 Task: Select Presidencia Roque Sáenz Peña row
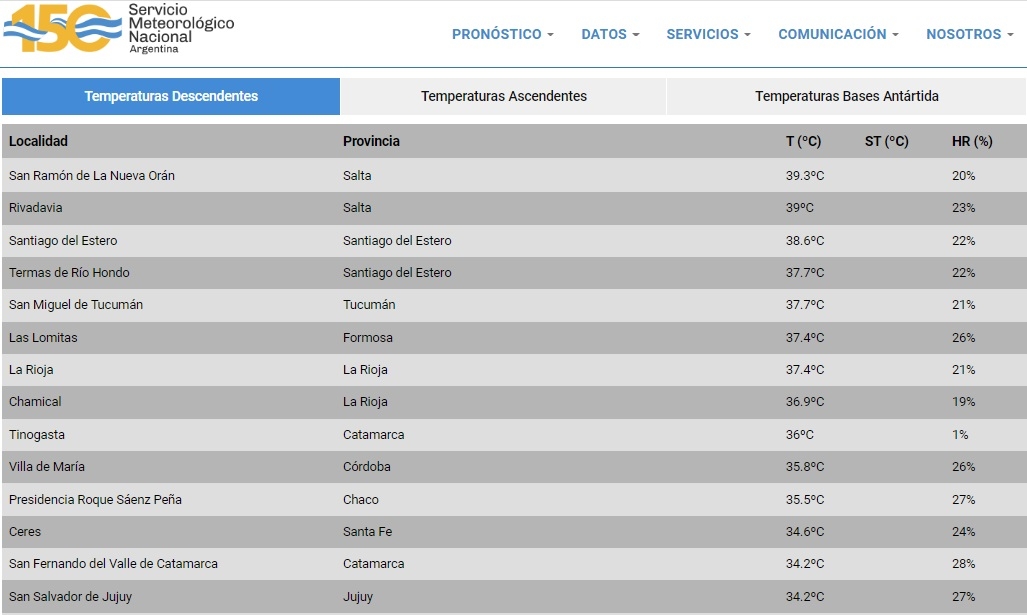point(95,500)
